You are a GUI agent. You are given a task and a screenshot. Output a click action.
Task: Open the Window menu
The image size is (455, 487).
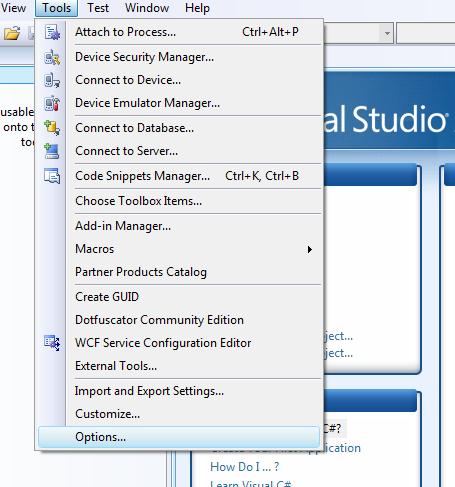tap(147, 8)
